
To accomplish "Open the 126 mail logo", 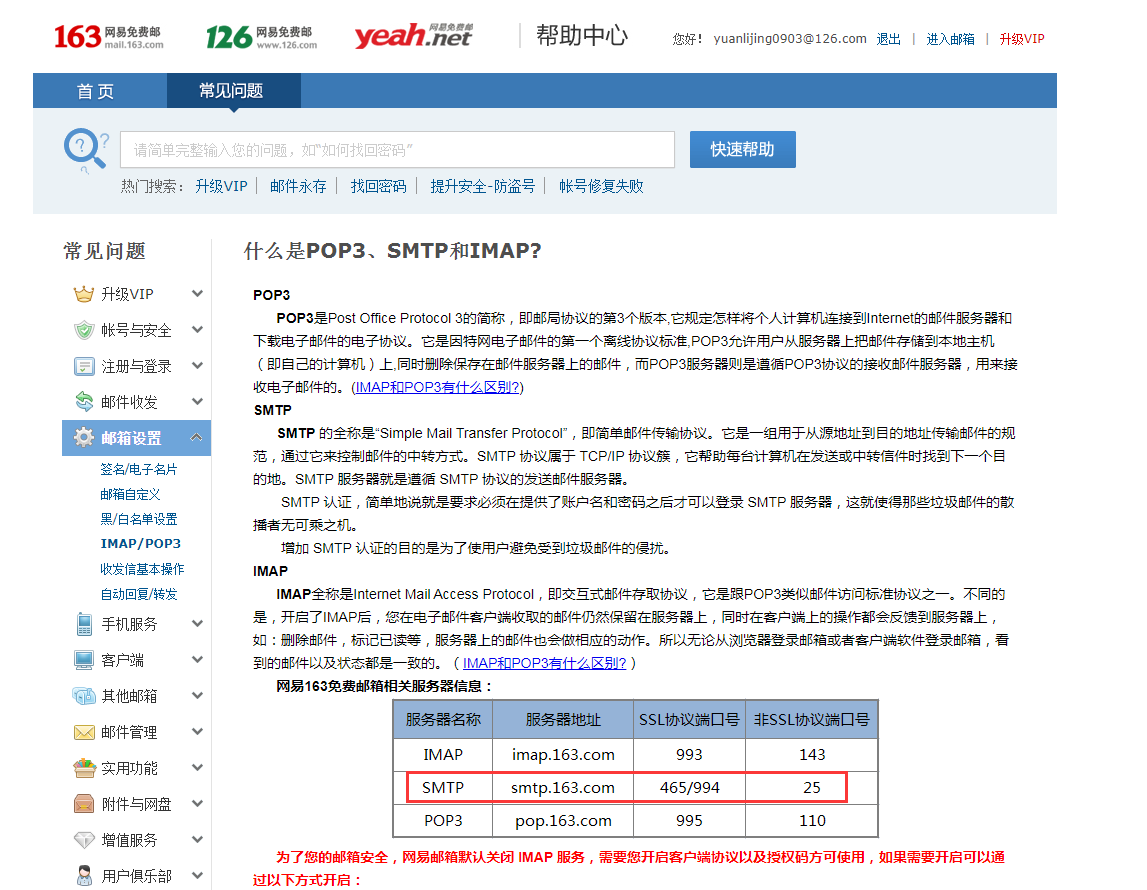I will 261,37.
